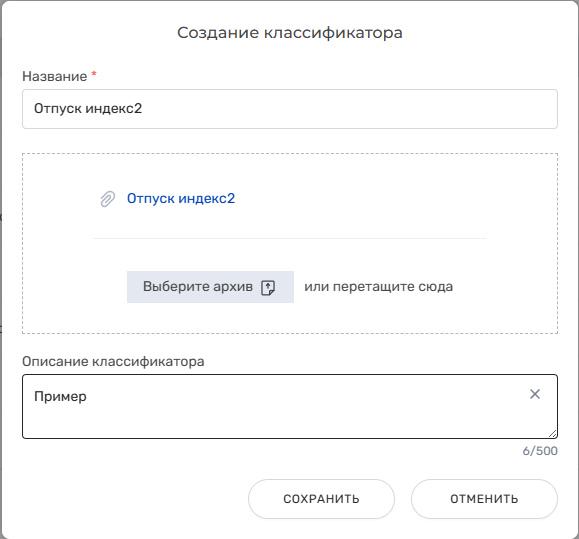
Task: Click the Создание классификатора dialog title
Action: 290,33
